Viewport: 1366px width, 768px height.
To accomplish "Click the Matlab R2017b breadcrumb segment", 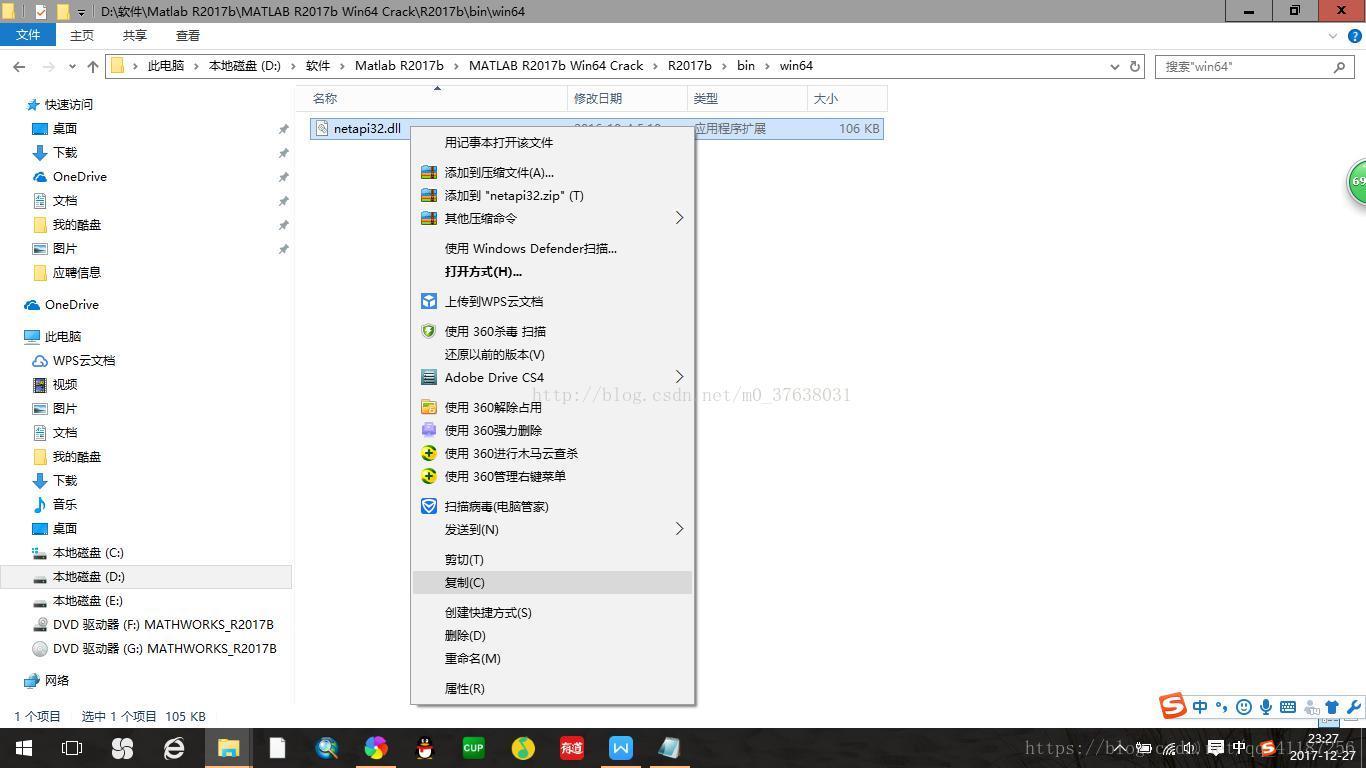I will pos(399,66).
